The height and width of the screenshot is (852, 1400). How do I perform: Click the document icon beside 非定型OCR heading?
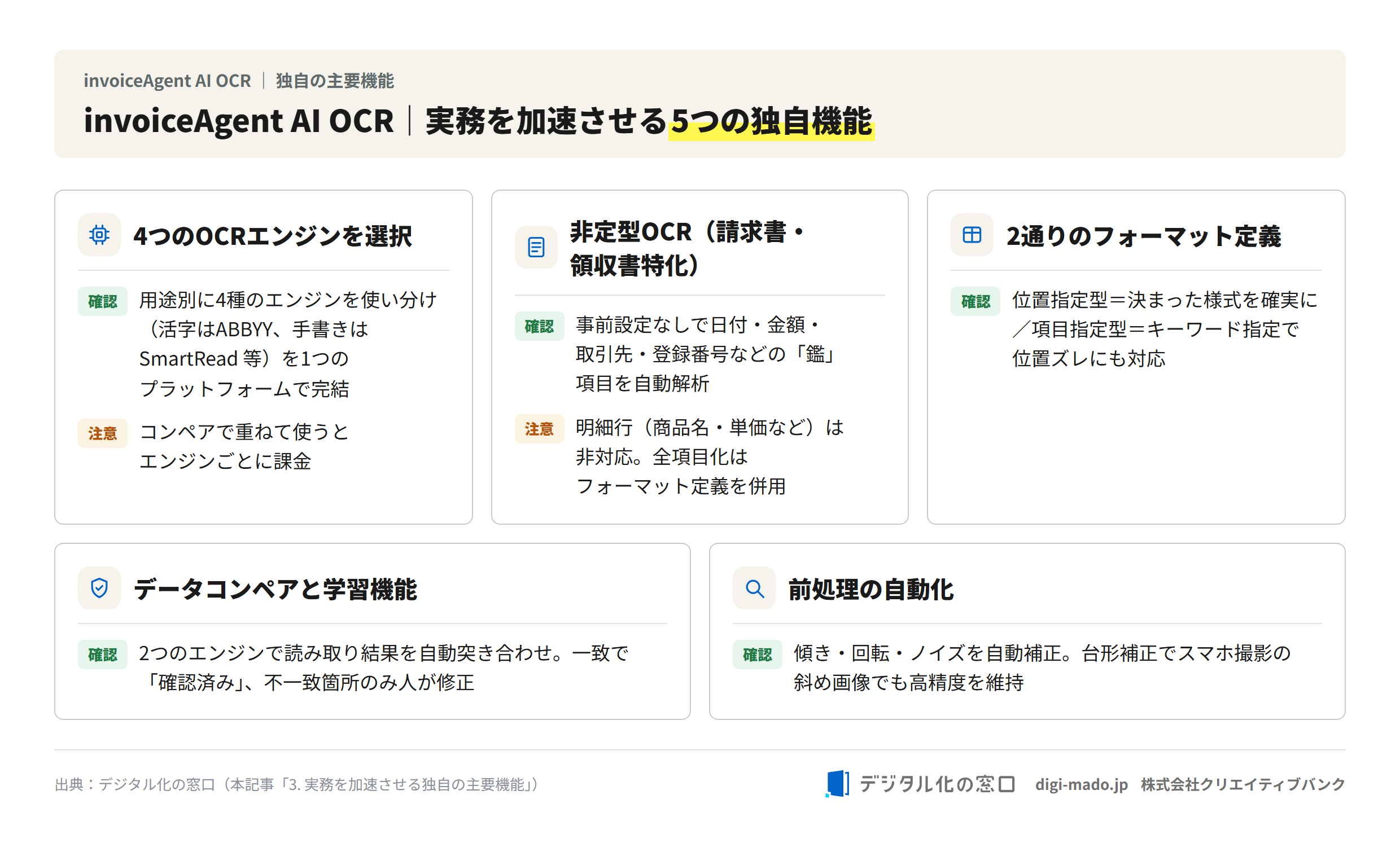(x=536, y=247)
